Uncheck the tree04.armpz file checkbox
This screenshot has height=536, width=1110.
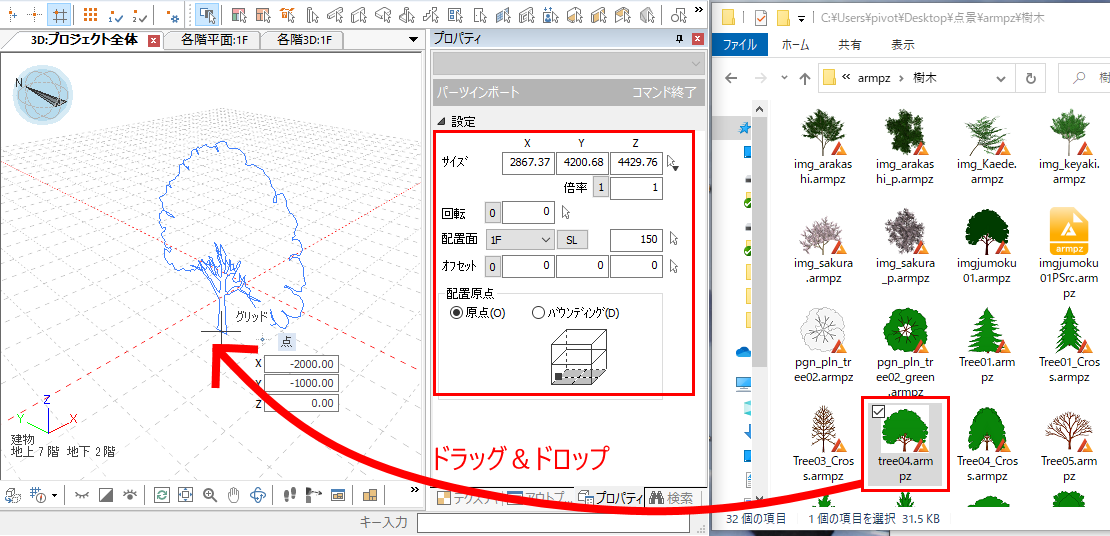coord(878,411)
